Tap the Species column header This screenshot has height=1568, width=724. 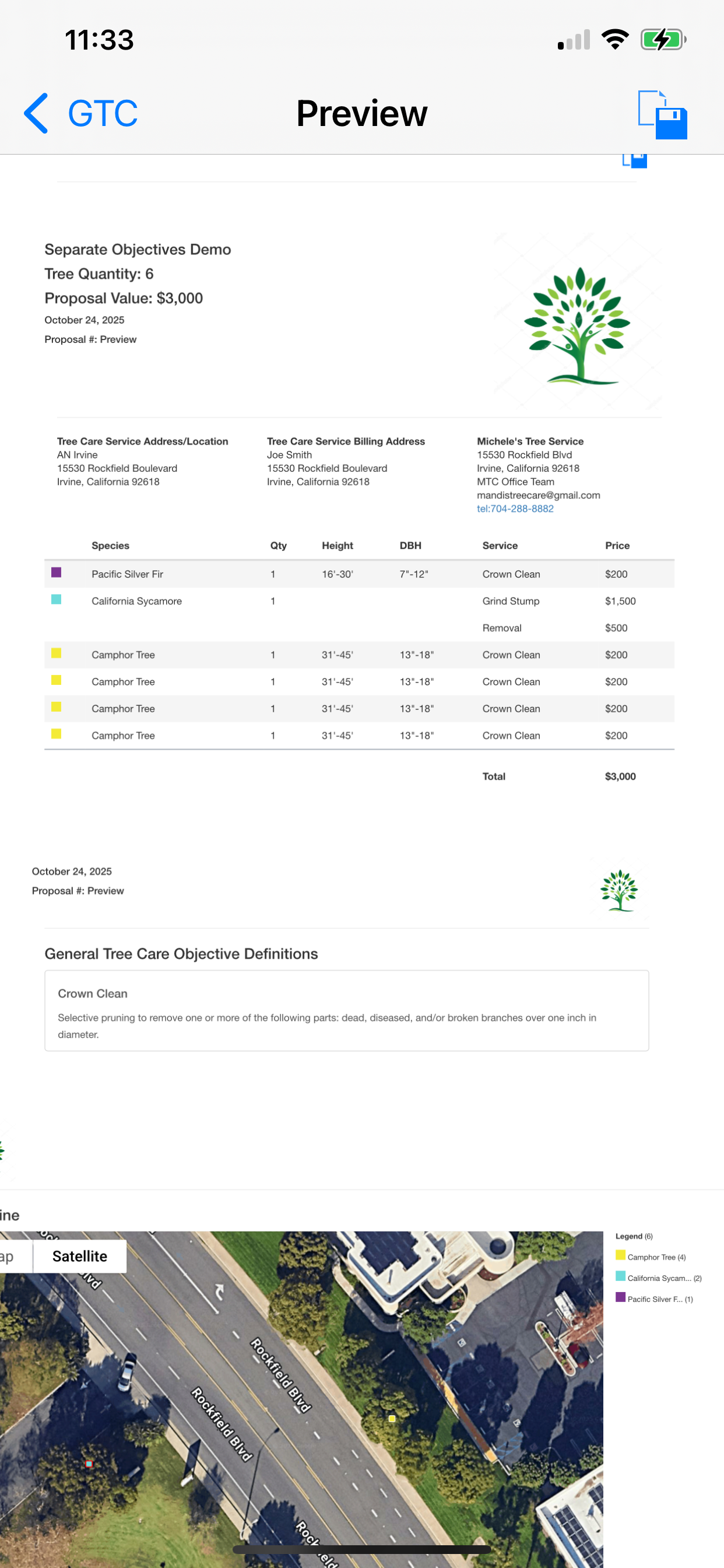110,545
